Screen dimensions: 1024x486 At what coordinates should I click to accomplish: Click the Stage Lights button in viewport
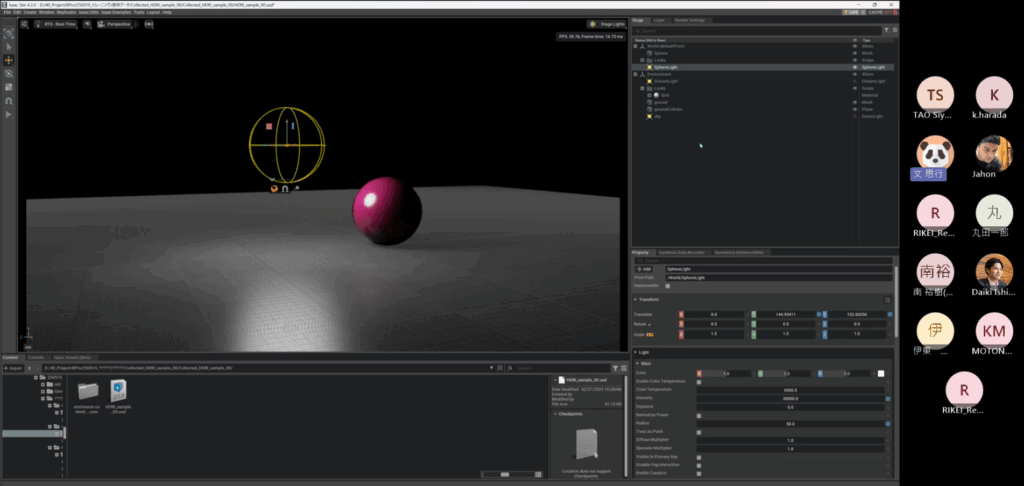point(605,24)
